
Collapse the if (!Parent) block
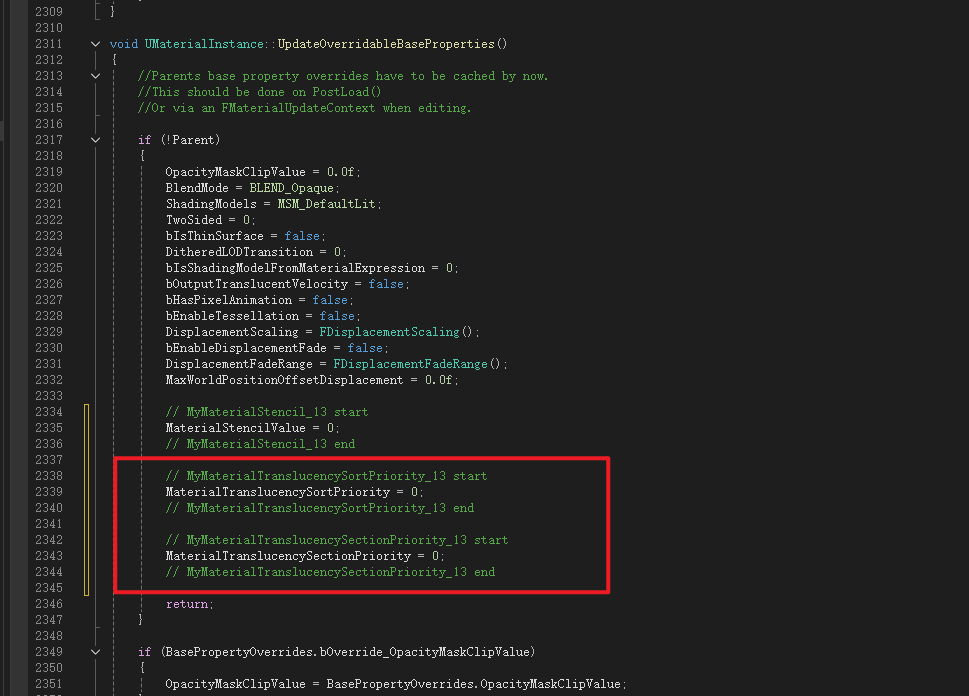coord(96,140)
